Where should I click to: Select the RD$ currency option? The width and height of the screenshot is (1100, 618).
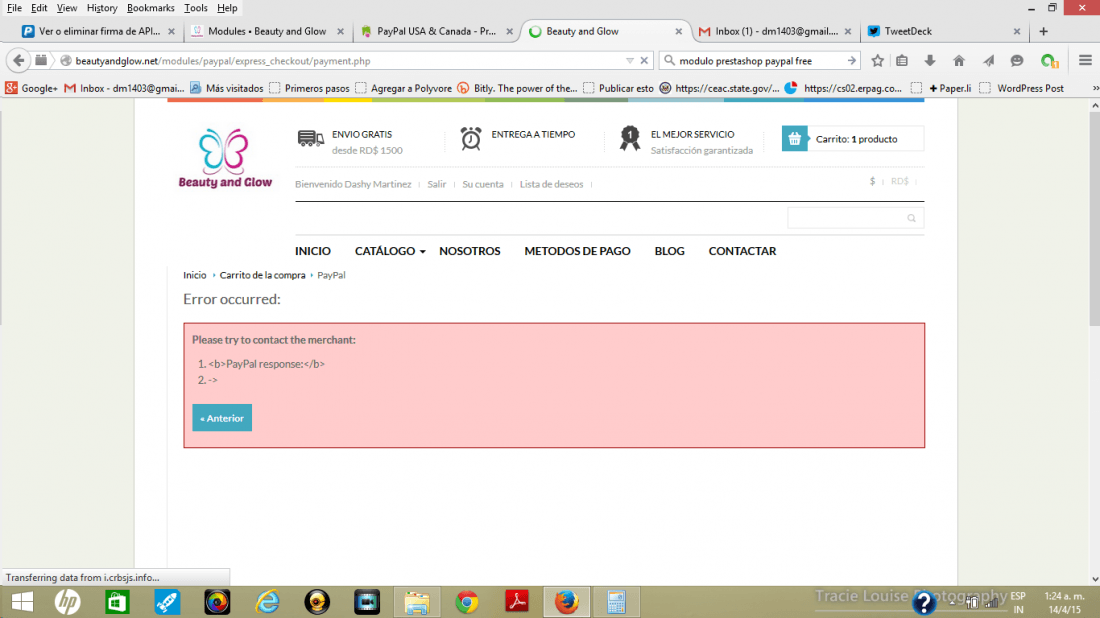899,181
